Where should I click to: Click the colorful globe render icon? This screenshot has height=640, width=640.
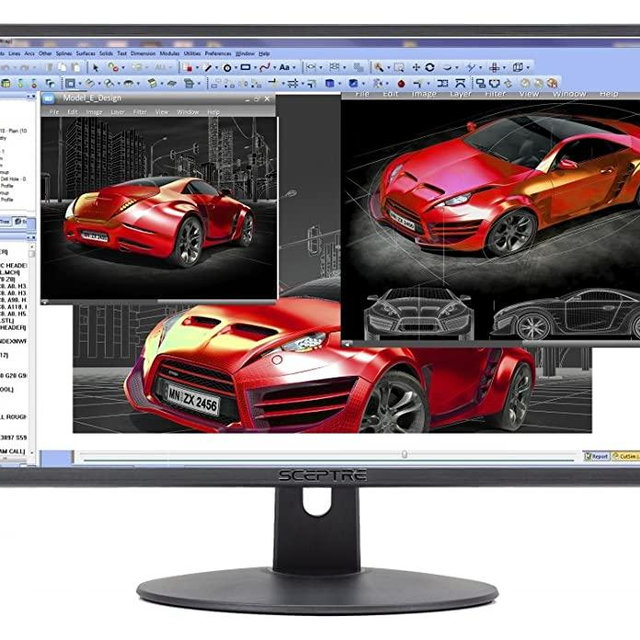[552, 83]
